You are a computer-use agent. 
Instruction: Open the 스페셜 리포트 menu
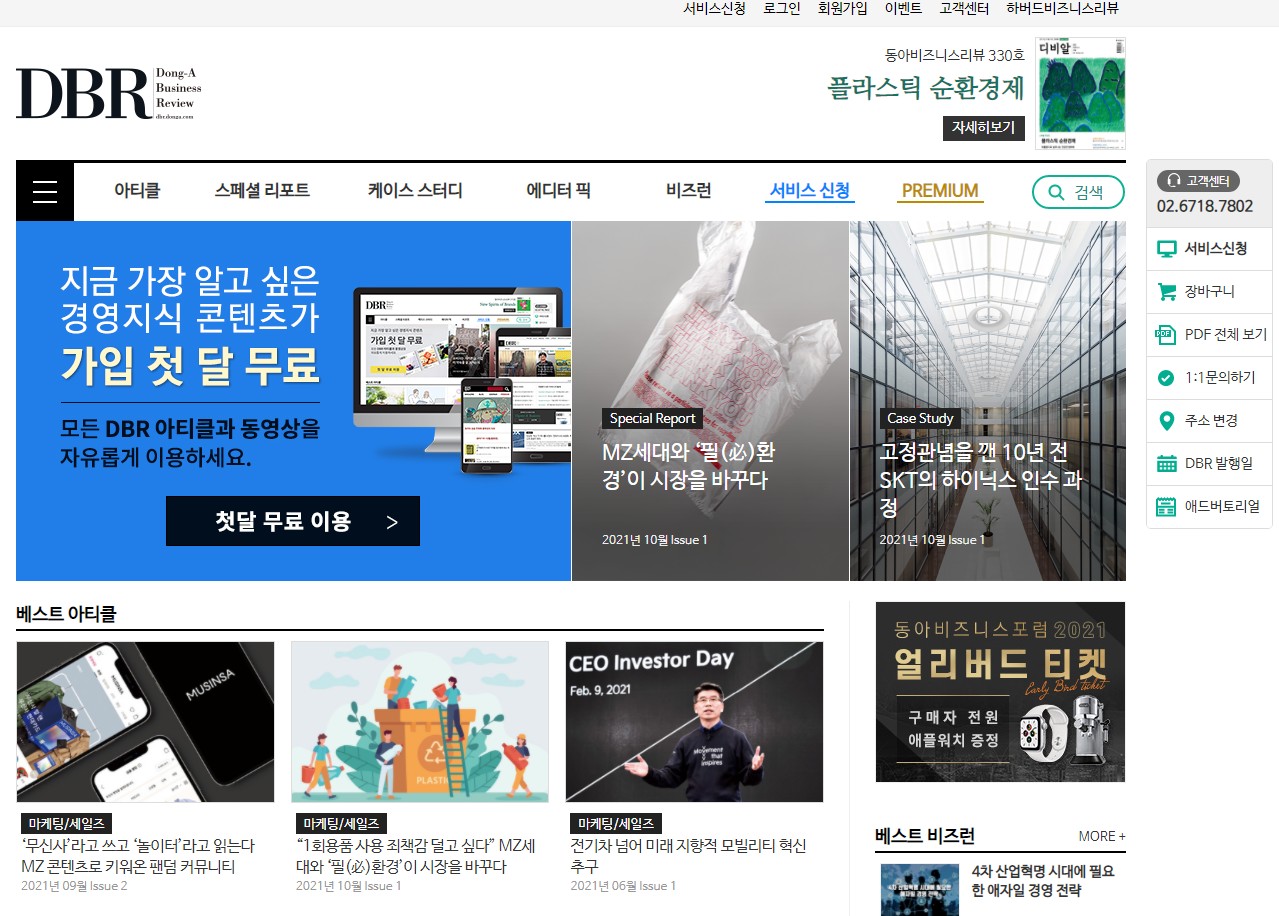coord(262,191)
